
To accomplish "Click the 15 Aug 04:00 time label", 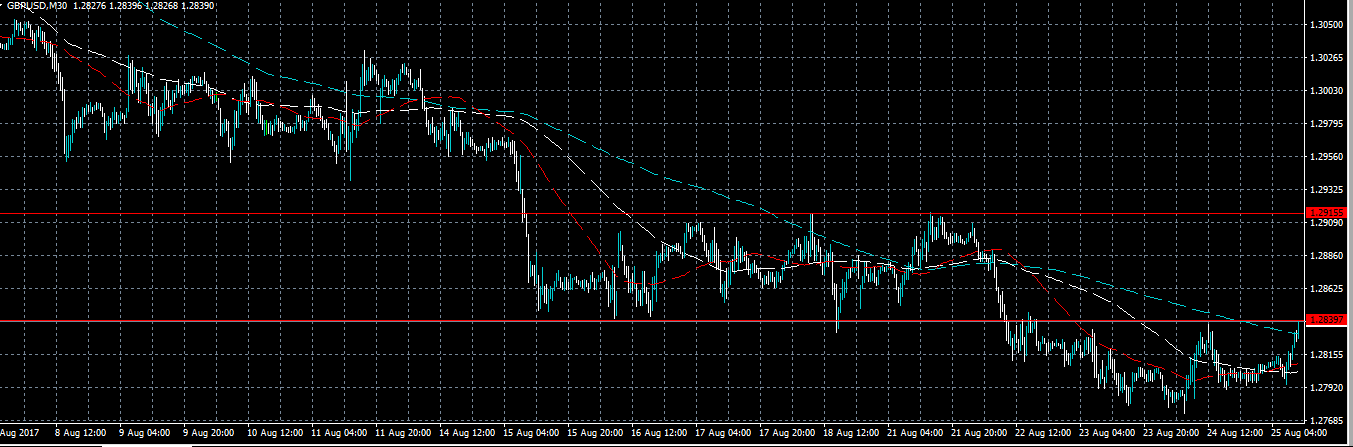I will (x=530, y=435).
